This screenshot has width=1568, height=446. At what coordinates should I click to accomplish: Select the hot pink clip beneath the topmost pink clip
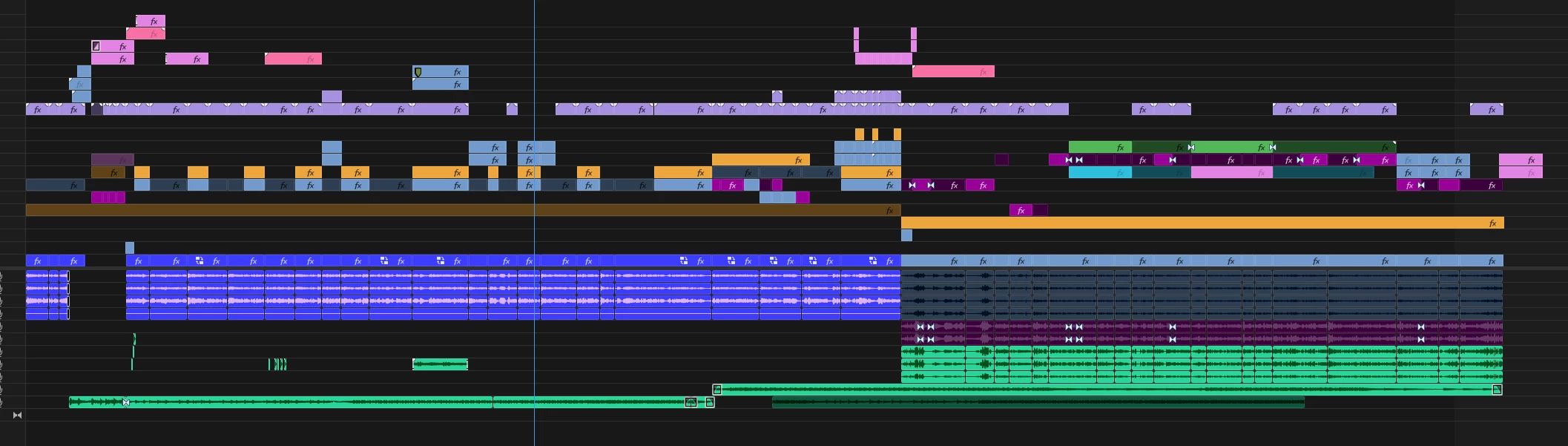(x=145, y=34)
